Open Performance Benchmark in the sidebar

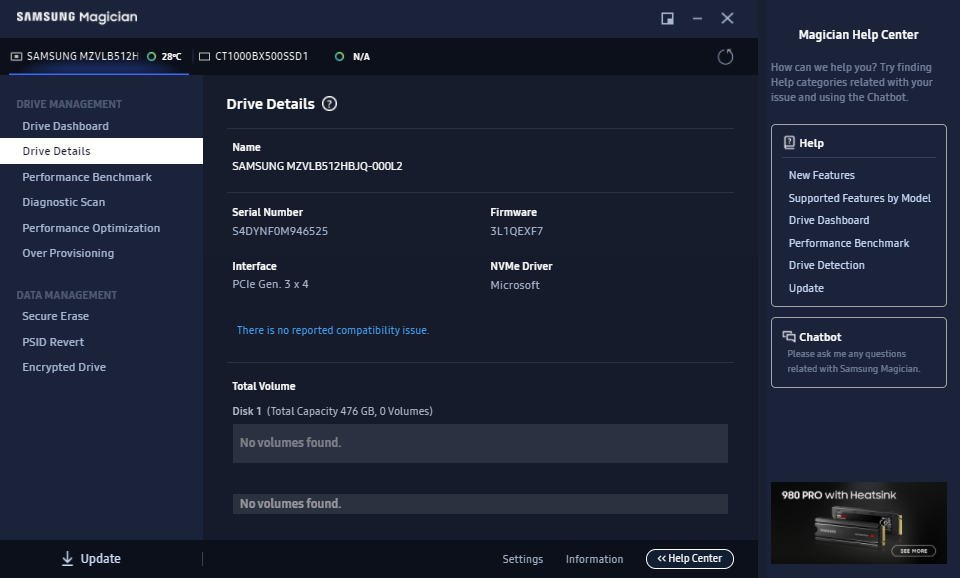(x=87, y=177)
